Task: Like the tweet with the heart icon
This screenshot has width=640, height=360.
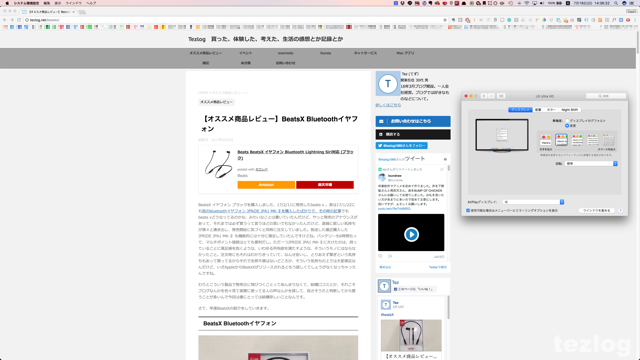Action: pos(380,256)
